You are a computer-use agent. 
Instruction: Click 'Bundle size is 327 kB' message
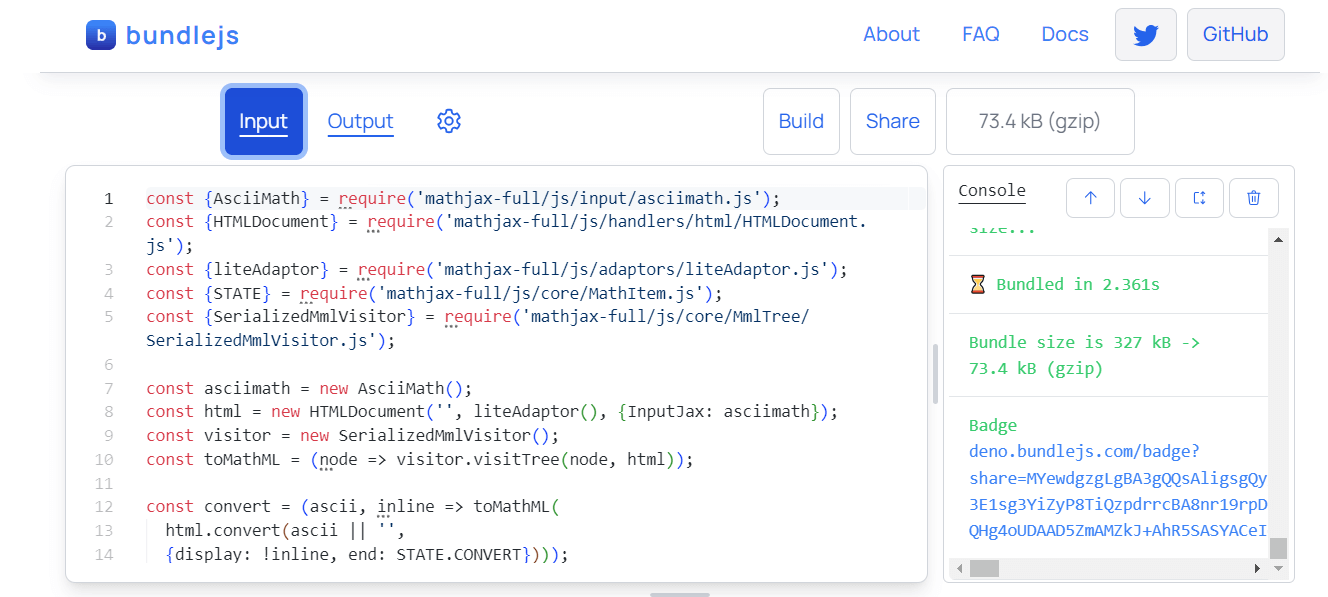pos(1070,342)
